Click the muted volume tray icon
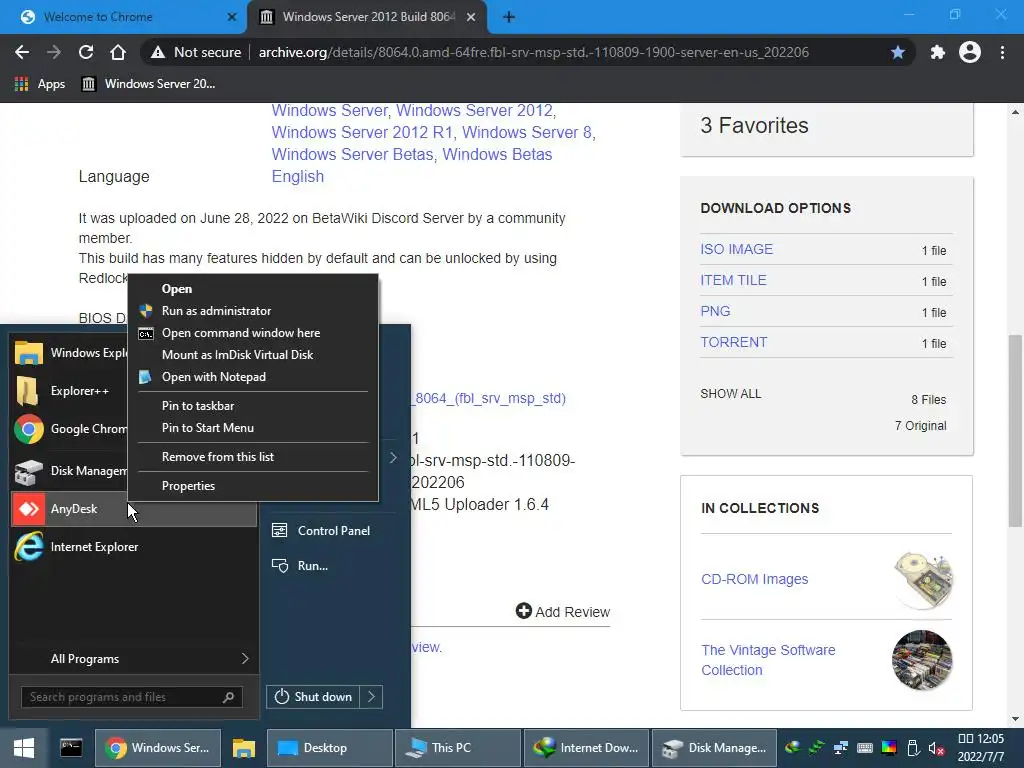1024x768 pixels. tap(936, 748)
